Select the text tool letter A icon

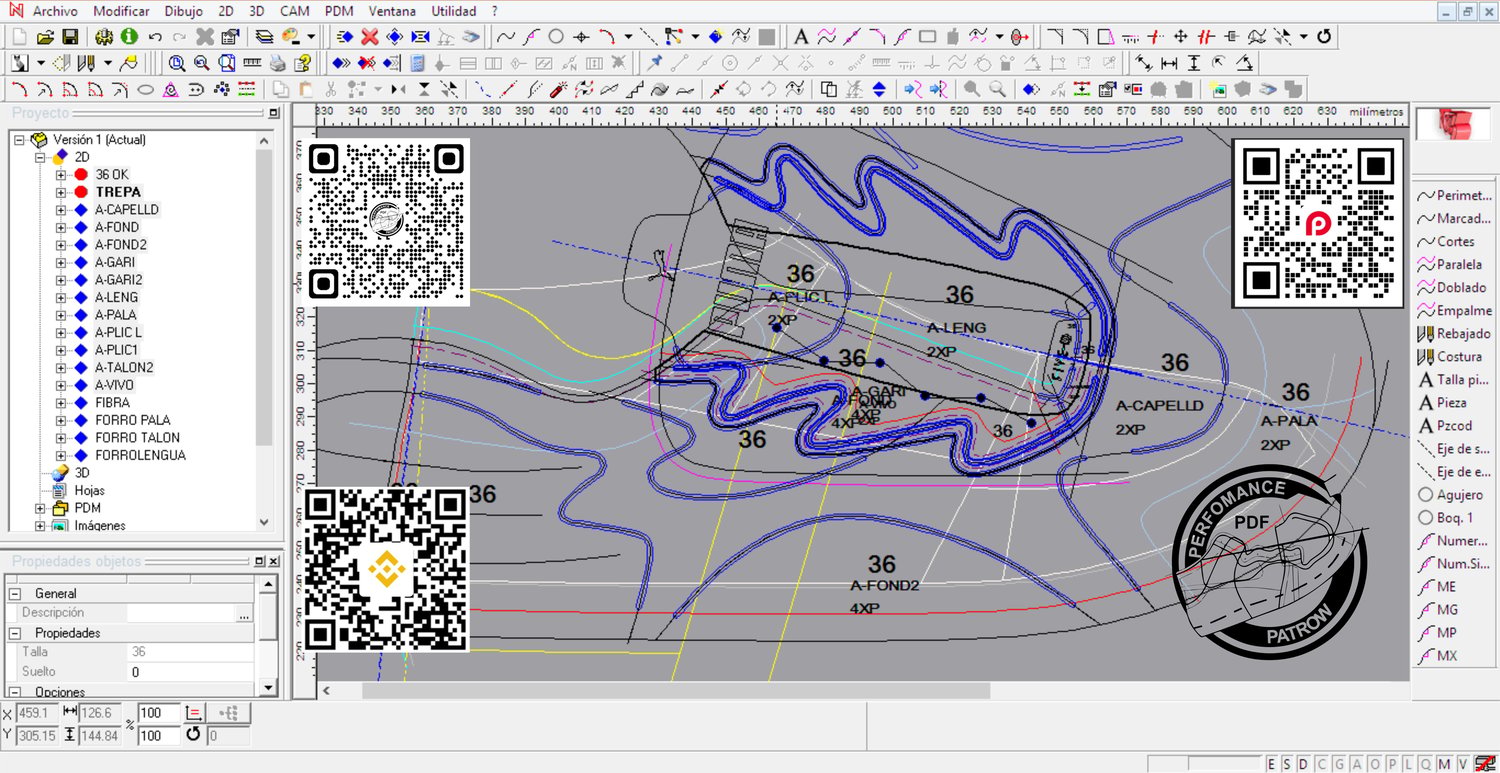pos(801,37)
